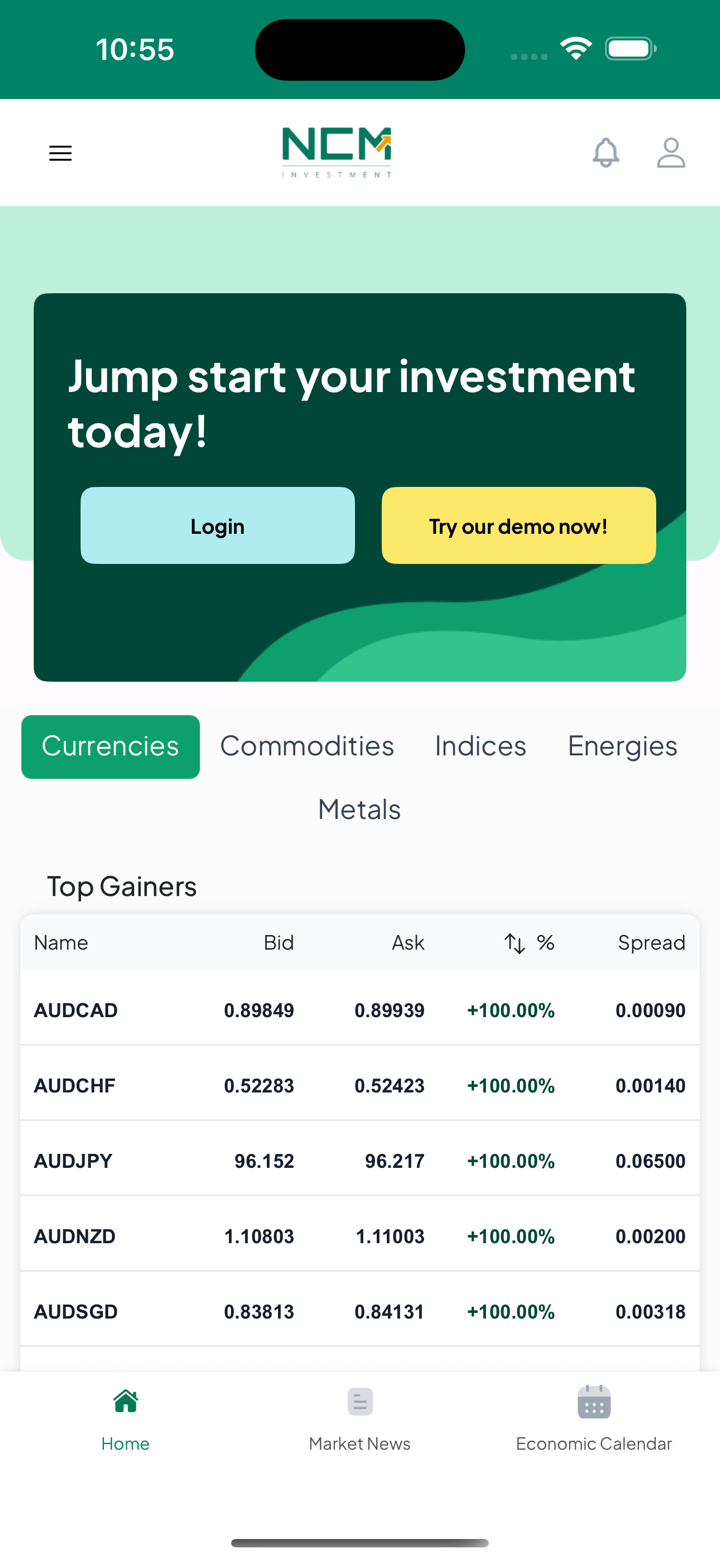This screenshot has width=720, height=1561.
Task: Tap the AUDNZD row
Action: click(x=359, y=1236)
